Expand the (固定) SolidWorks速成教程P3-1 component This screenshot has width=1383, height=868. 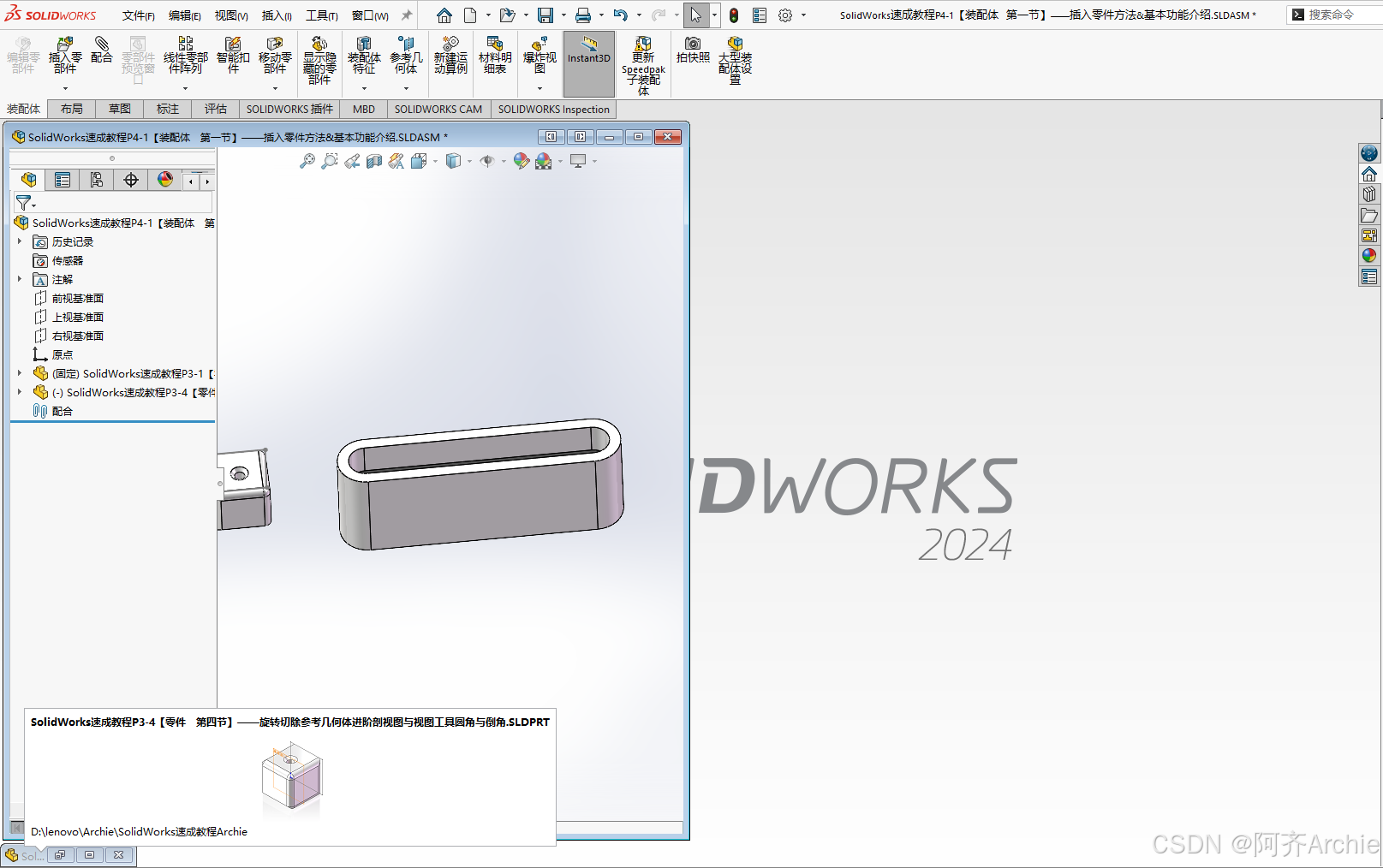pos(20,373)
